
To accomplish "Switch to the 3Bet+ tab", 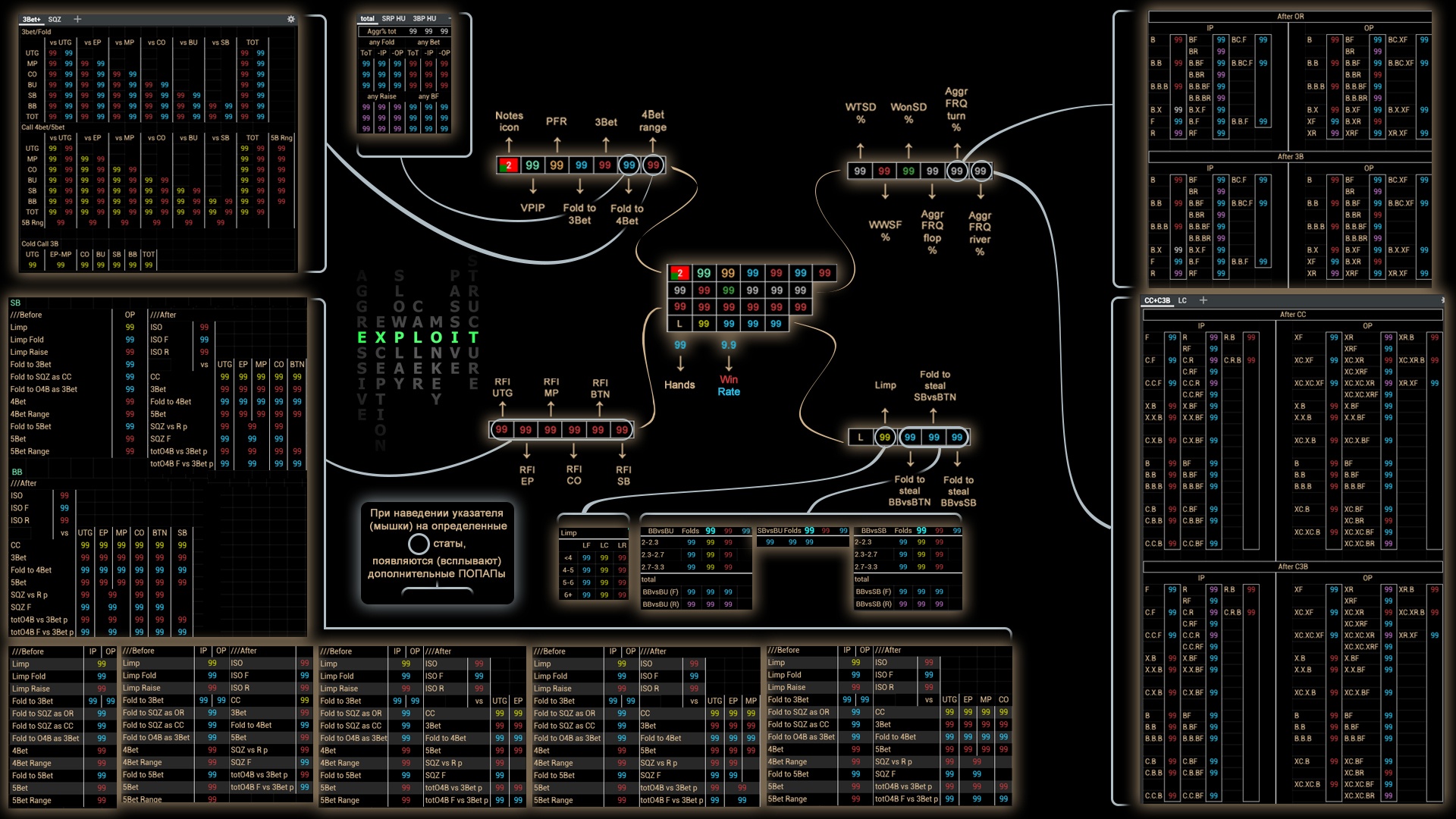I will [31, 19].
